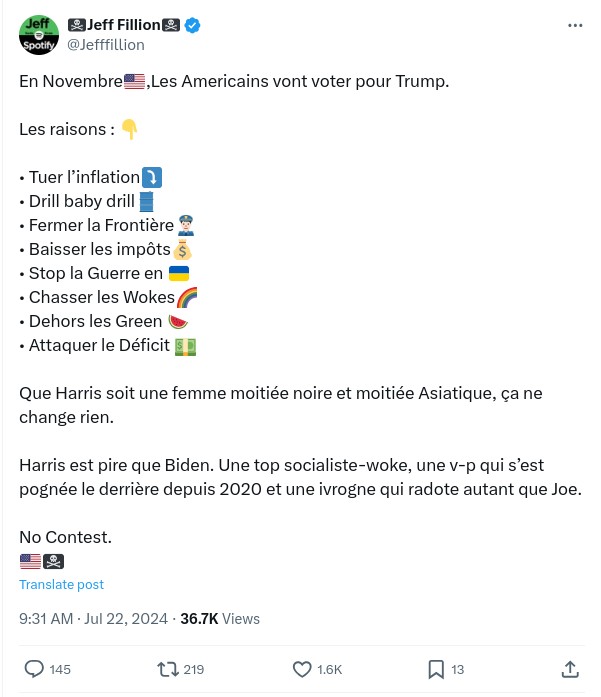Click the watermelon emoji after Green
The width and height of the screenshot is (601, 697).
pos(178,321)
